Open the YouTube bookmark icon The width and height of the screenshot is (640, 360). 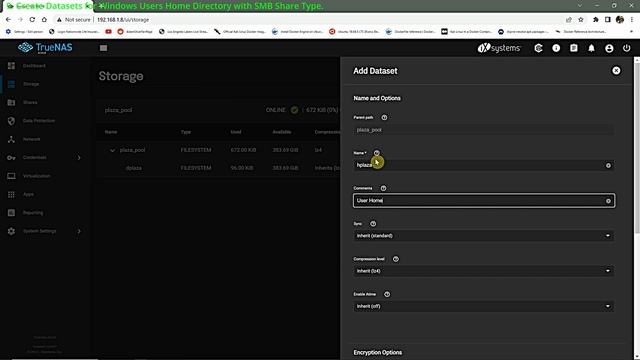click(108, 31)
